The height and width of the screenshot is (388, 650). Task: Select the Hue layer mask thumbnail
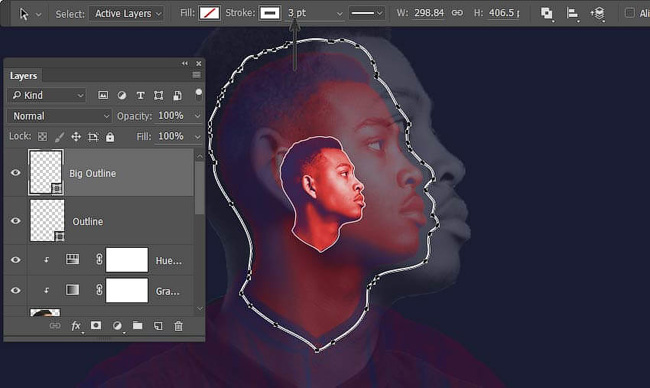coord(127,260)
